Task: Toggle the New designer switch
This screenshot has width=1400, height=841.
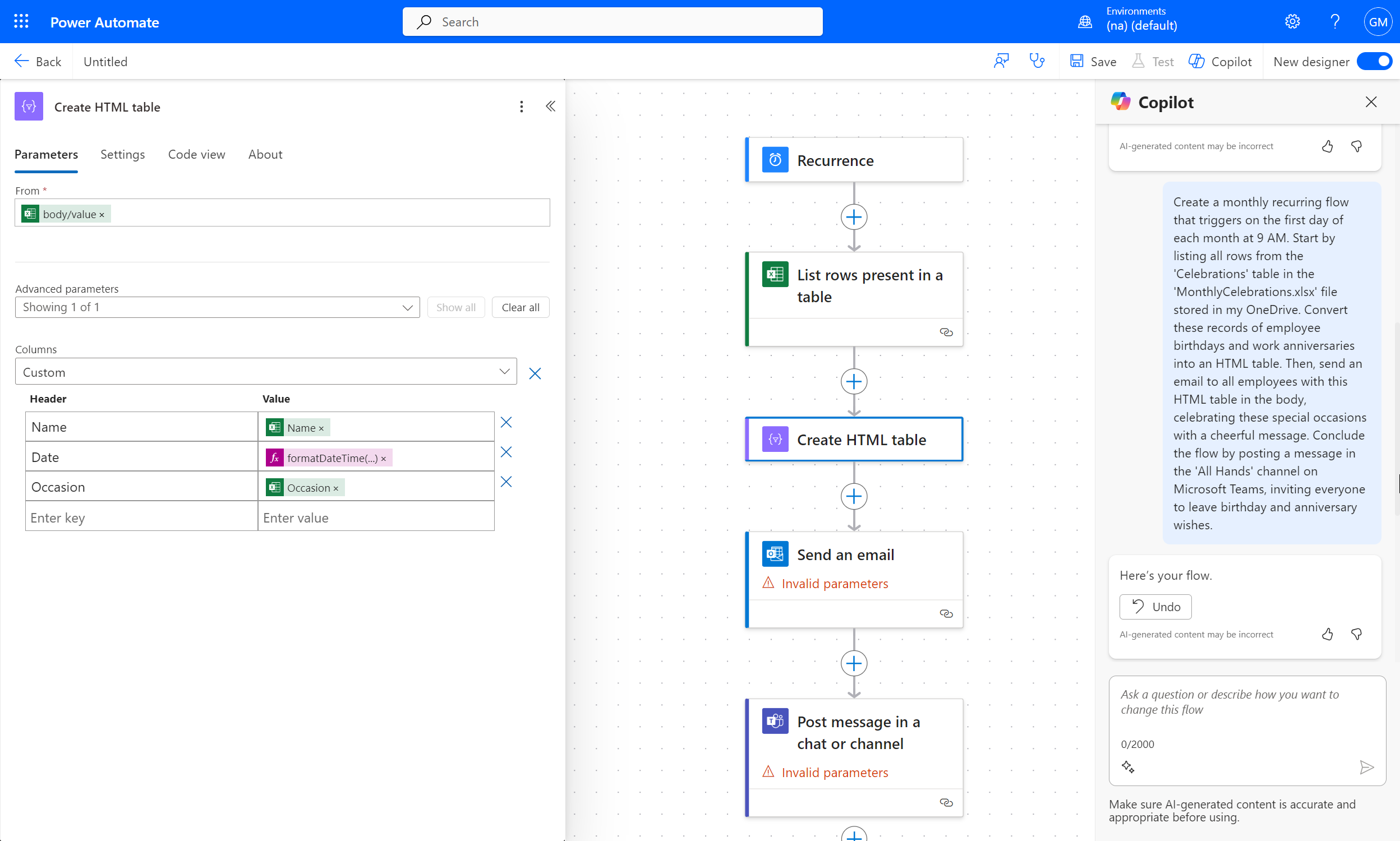Action: [1374, 61]
